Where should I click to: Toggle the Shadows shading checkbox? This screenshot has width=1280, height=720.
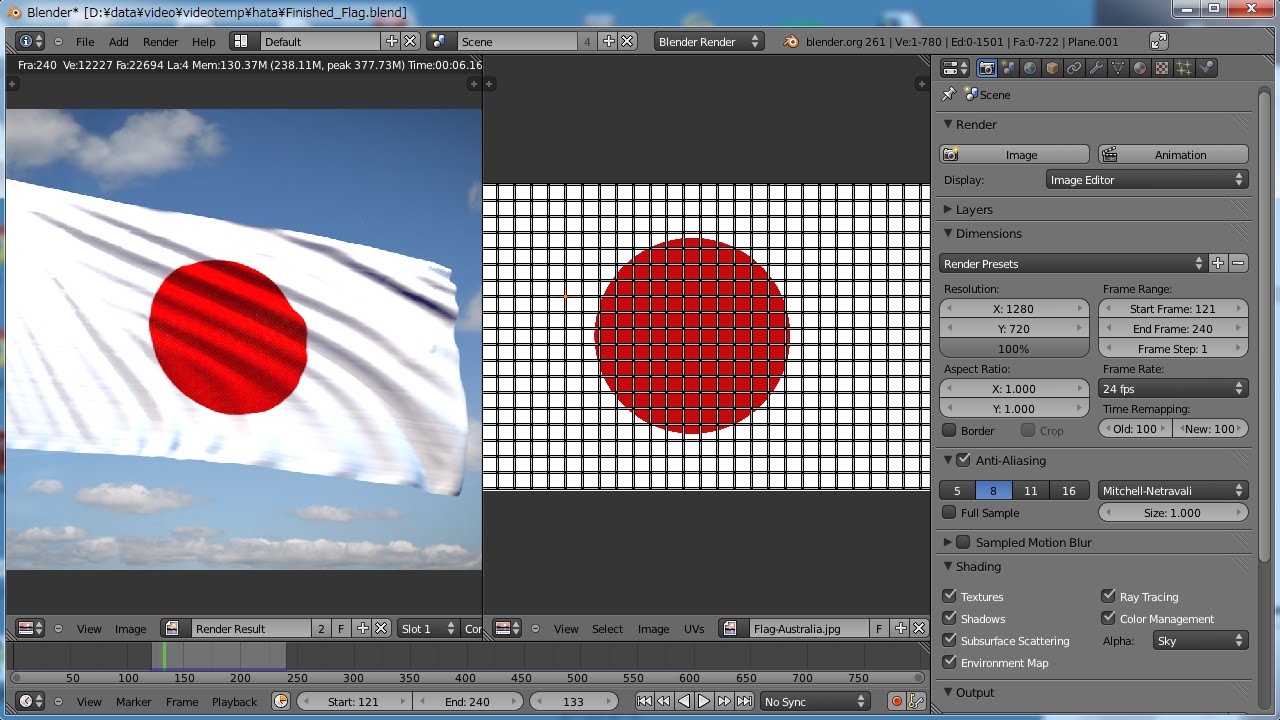click(950, 618)
